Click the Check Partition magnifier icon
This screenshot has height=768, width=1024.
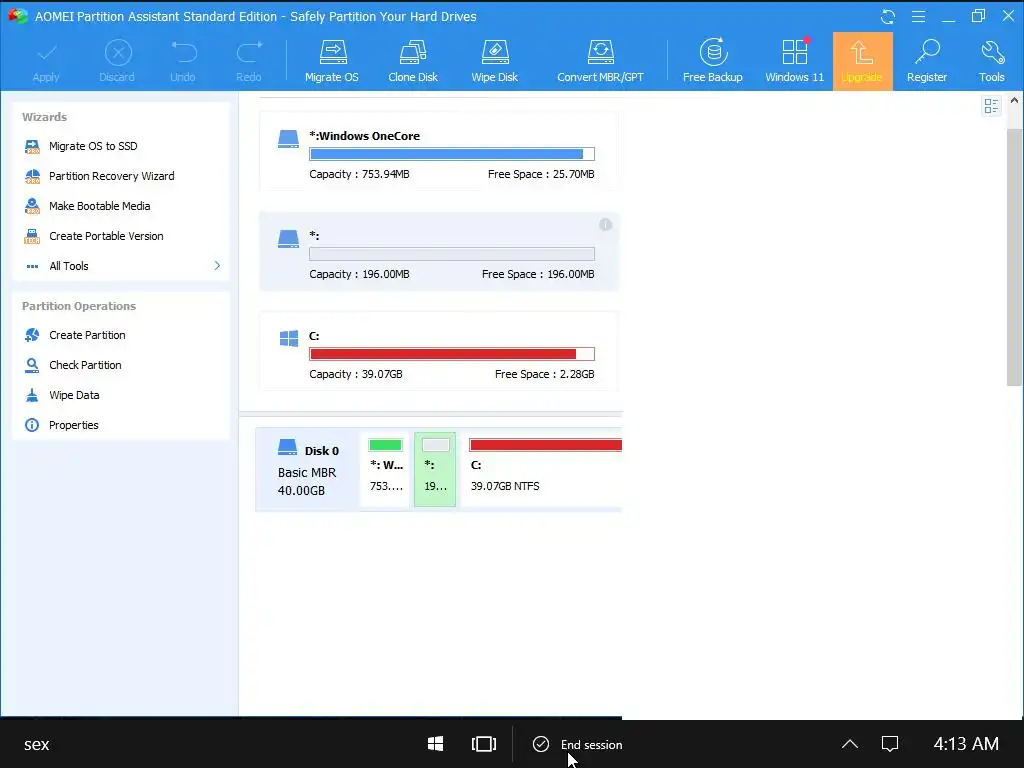(x=32, y=365)
